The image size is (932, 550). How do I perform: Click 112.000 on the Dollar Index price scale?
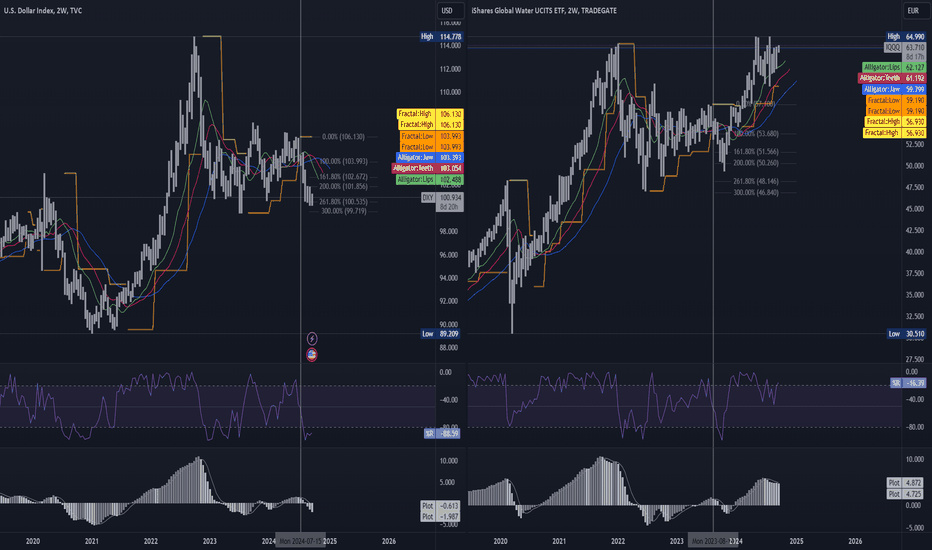449,69
